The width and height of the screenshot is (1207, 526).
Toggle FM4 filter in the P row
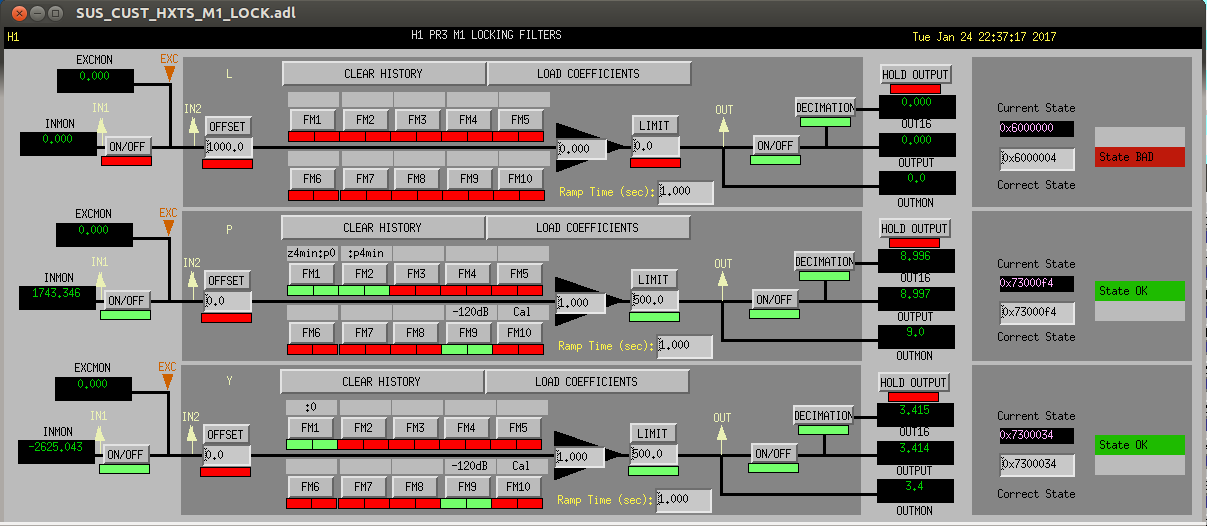(468, 274)
